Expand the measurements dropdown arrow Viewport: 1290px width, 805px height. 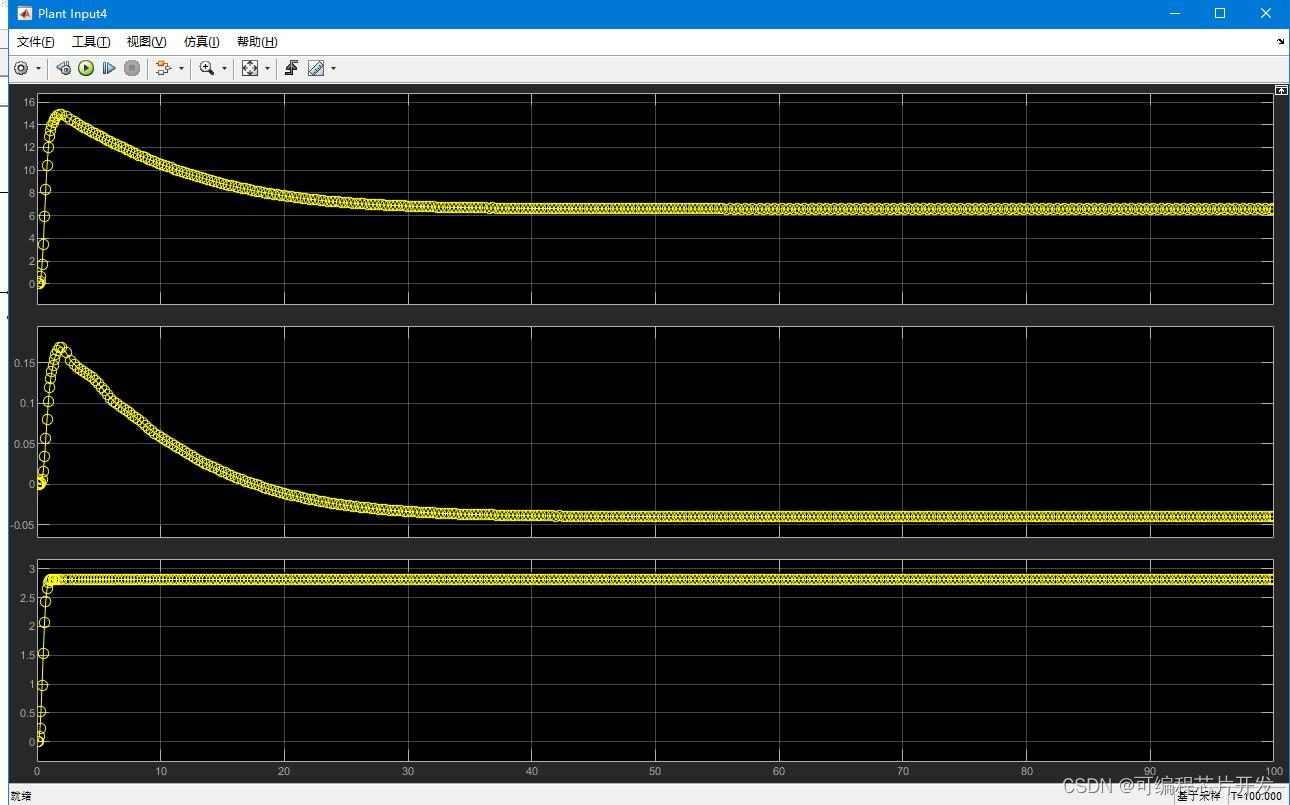pyautogui.click(x=333, y=68)
